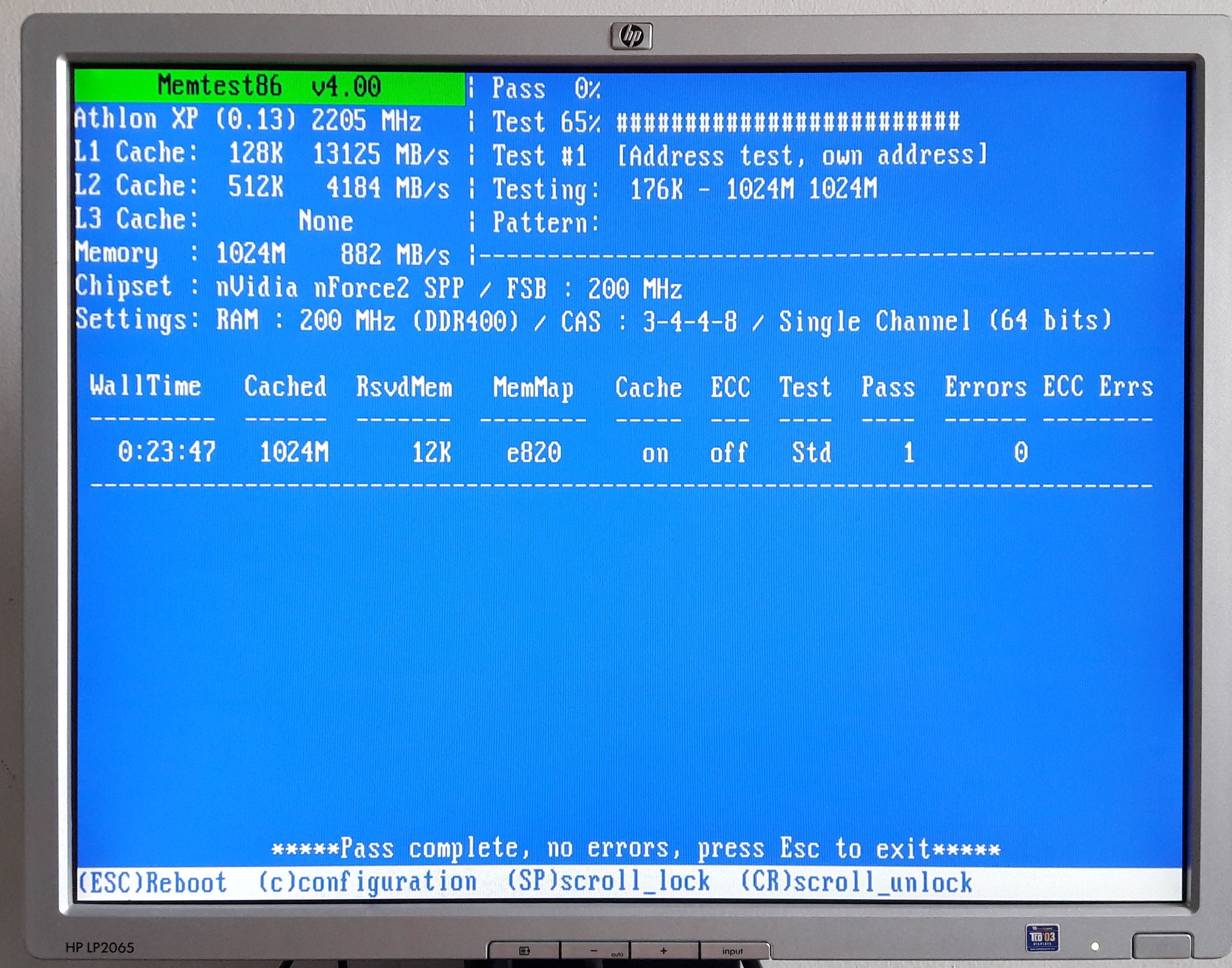Click the monitor plus button
The width and height of the screenshot is (1232, 968).
click(x=664, y=951)
